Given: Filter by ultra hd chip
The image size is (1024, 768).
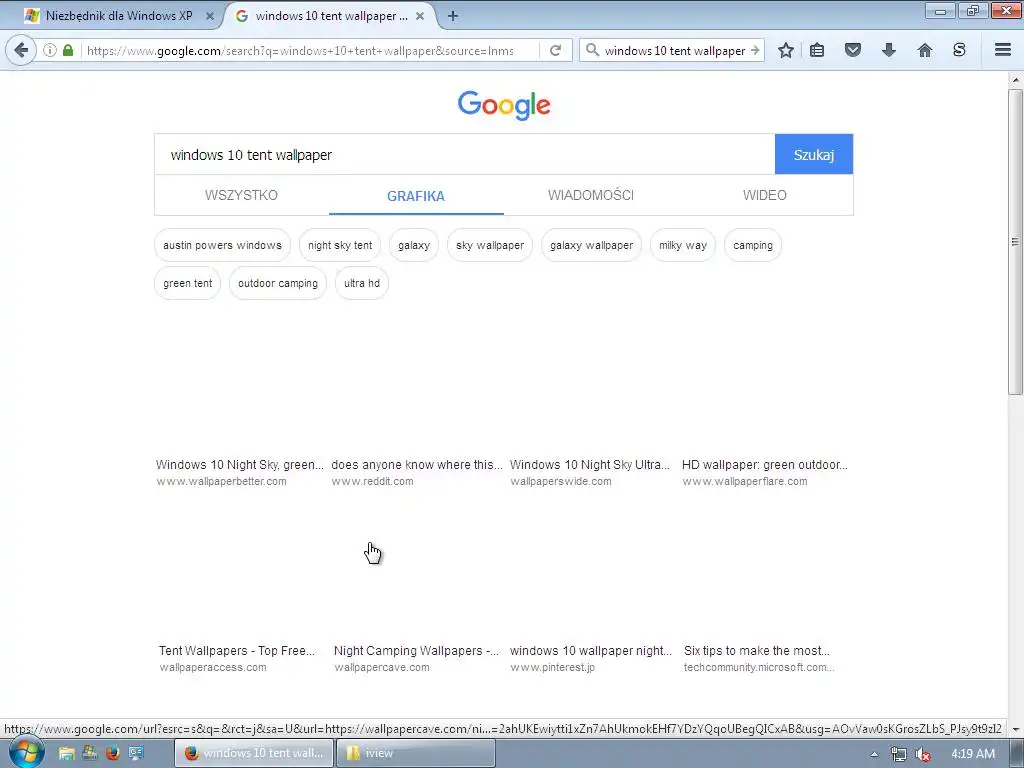Looking at the screenshot, I should coord(362,283).
